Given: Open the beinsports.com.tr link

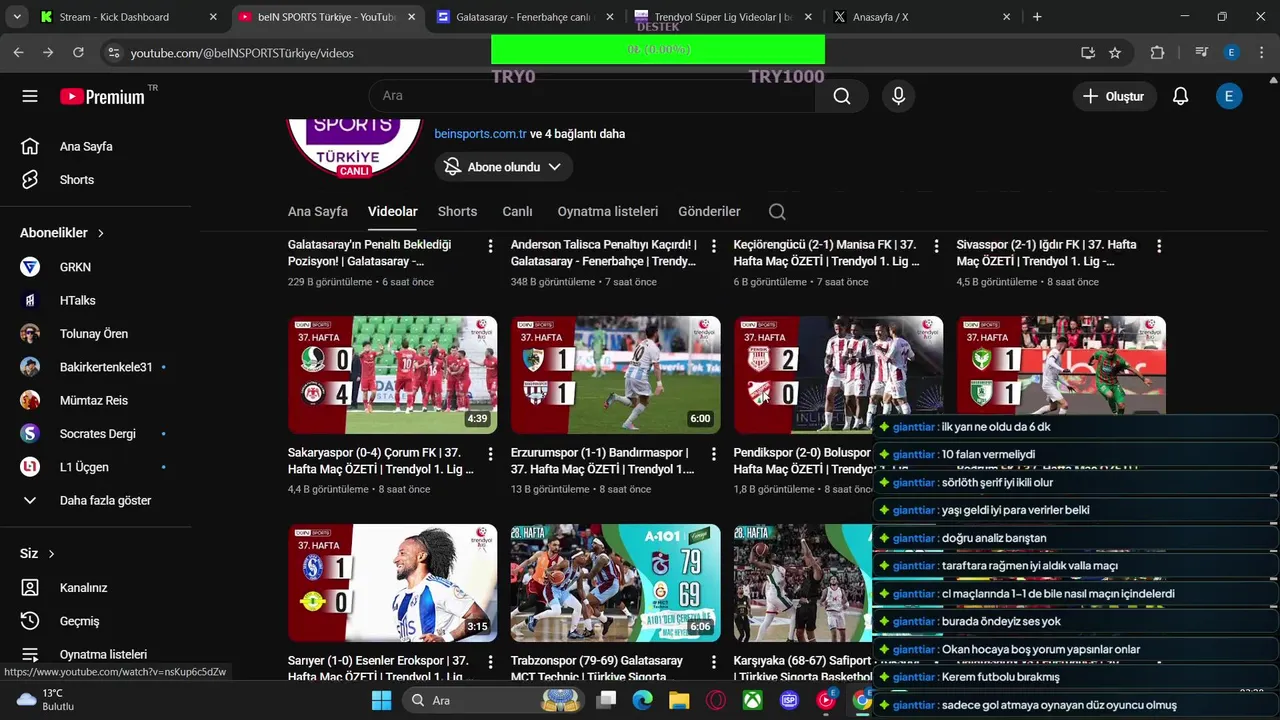Looking at the screenshot, I should pyautogui.click(x=480, y=134).
